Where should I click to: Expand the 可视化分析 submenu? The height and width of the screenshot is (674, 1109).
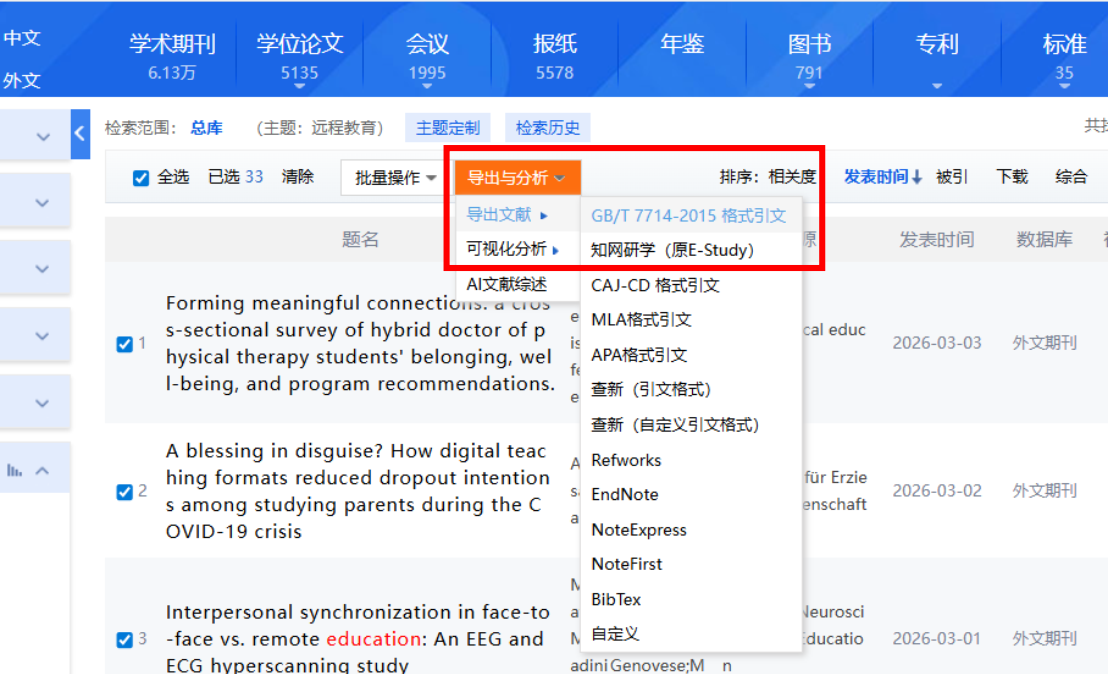click(512, 249)
